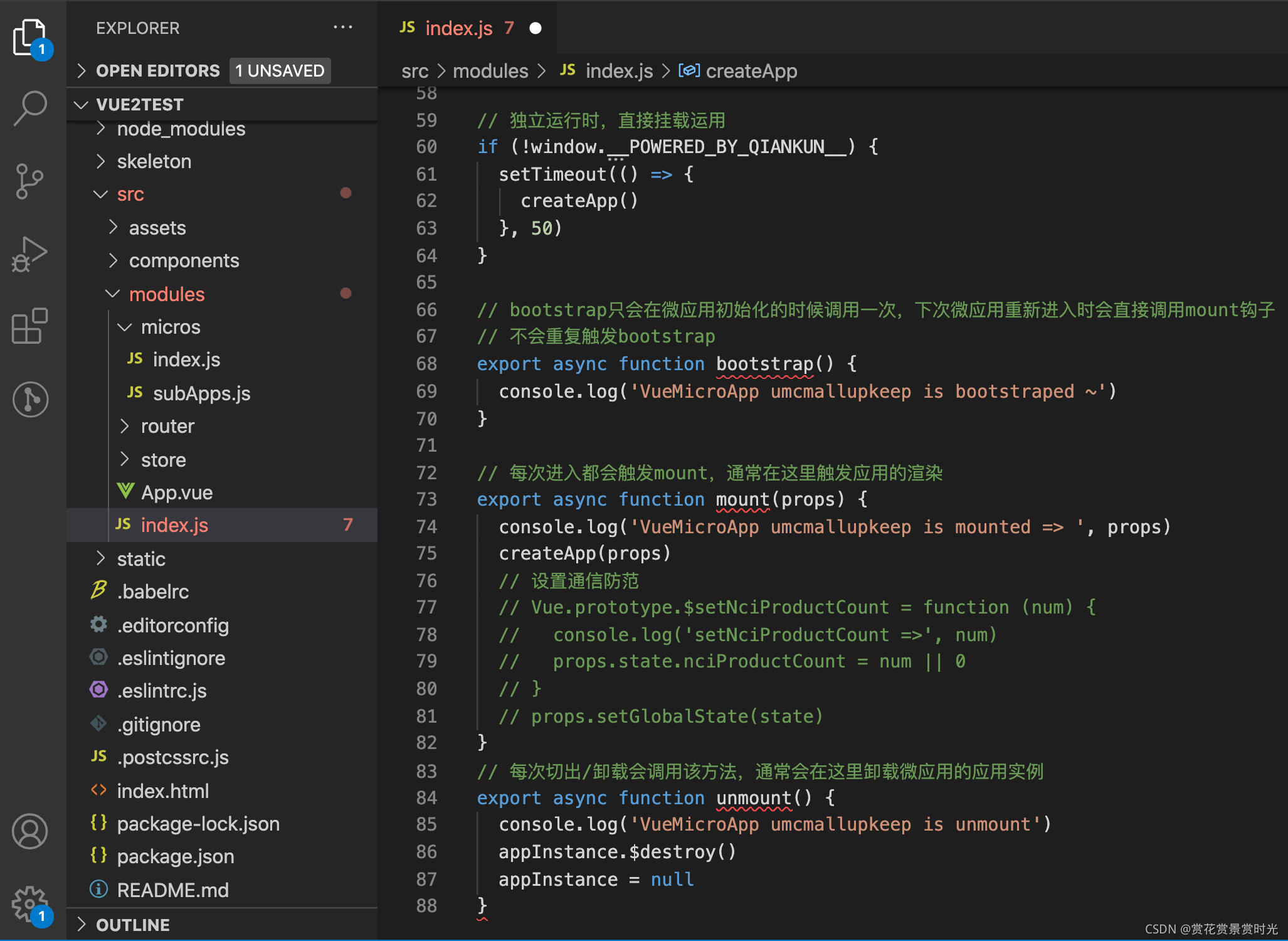Open subApps.js in the file tree

[x=201, y=393]
